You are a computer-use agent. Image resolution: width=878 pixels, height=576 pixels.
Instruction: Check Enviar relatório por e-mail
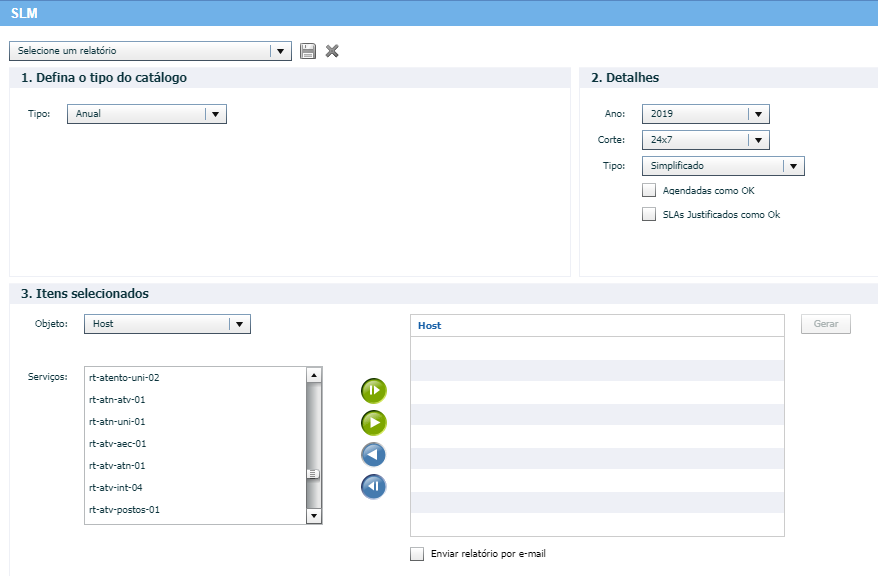click(417, 554)
